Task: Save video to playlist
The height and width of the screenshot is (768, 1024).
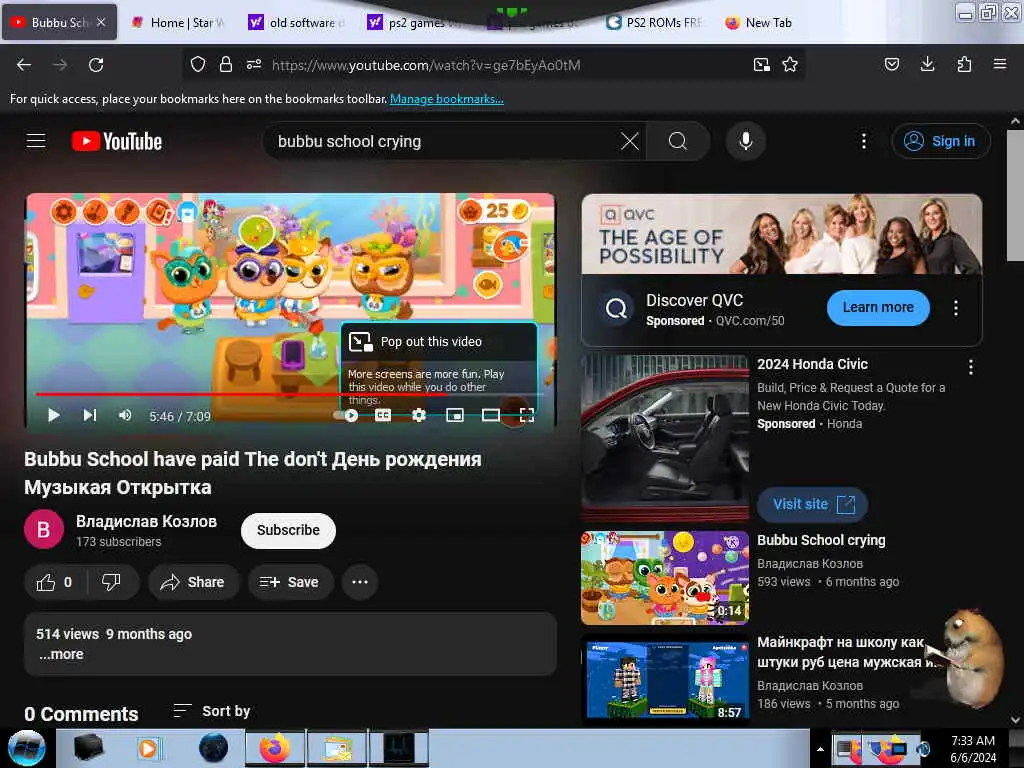Action: (290, 582)
